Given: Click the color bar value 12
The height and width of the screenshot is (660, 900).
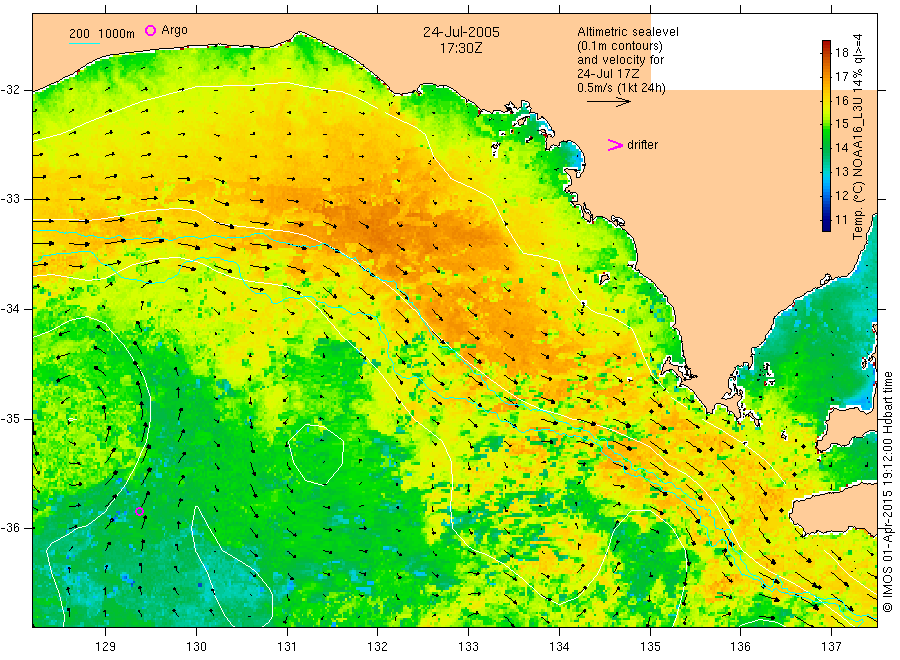Looking at the screenshot, I should click(841, 195).
